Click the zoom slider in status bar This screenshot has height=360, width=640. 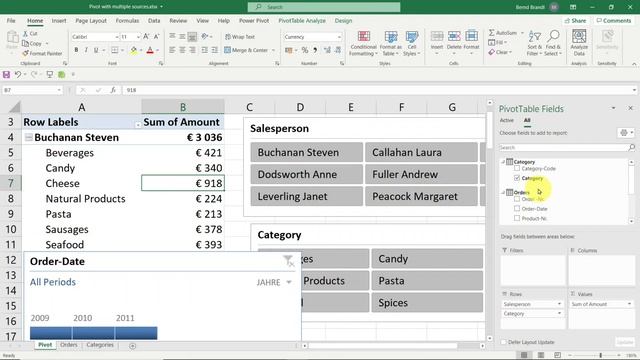[x=600, y=356]
